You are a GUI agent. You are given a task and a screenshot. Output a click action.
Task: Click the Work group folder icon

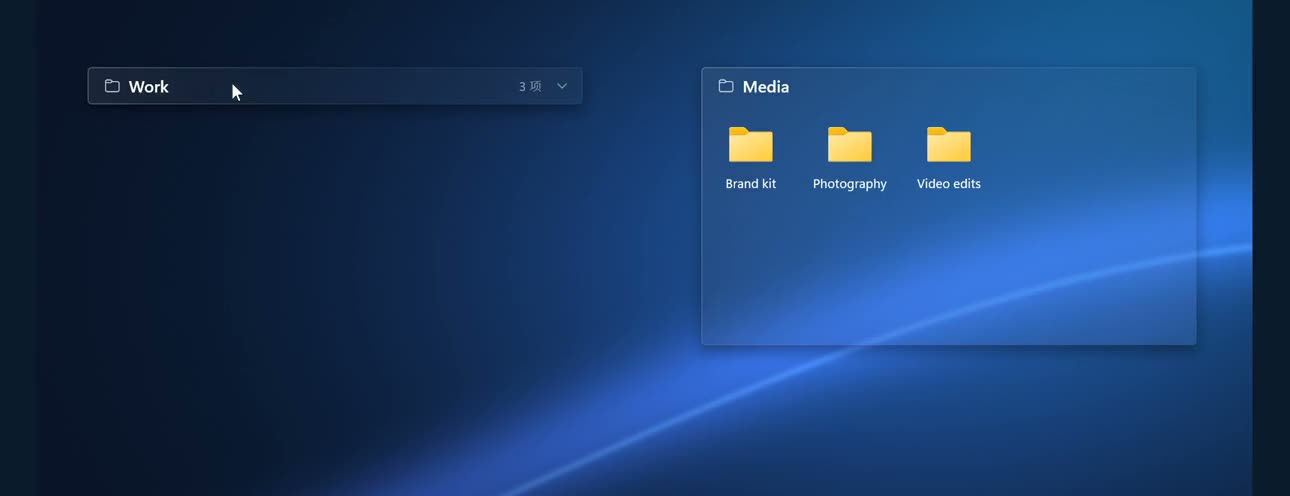coord(112,86)
